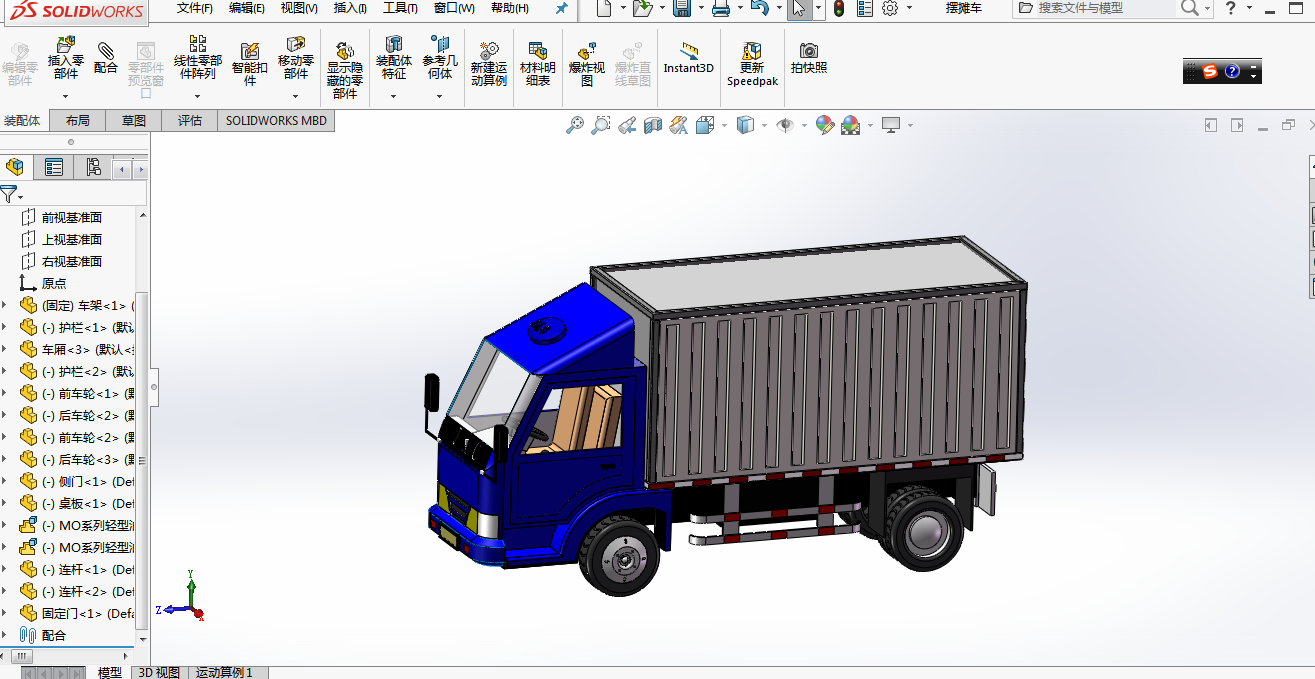This screenshot has height=679, width=1315.
Task: Click the Reference Geometry (参考几何体) icon
Action: tap(440, 45)
